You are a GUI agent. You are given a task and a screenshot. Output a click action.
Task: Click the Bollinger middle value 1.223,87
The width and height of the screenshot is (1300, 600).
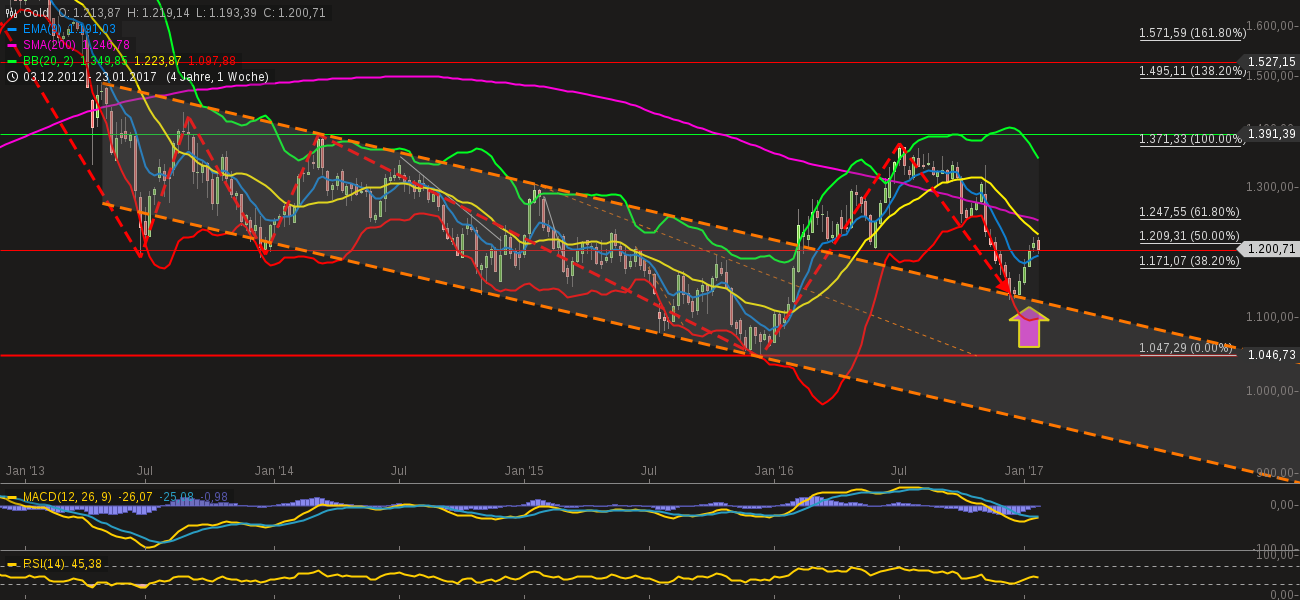pyautogui.click(x=158, y=61)
